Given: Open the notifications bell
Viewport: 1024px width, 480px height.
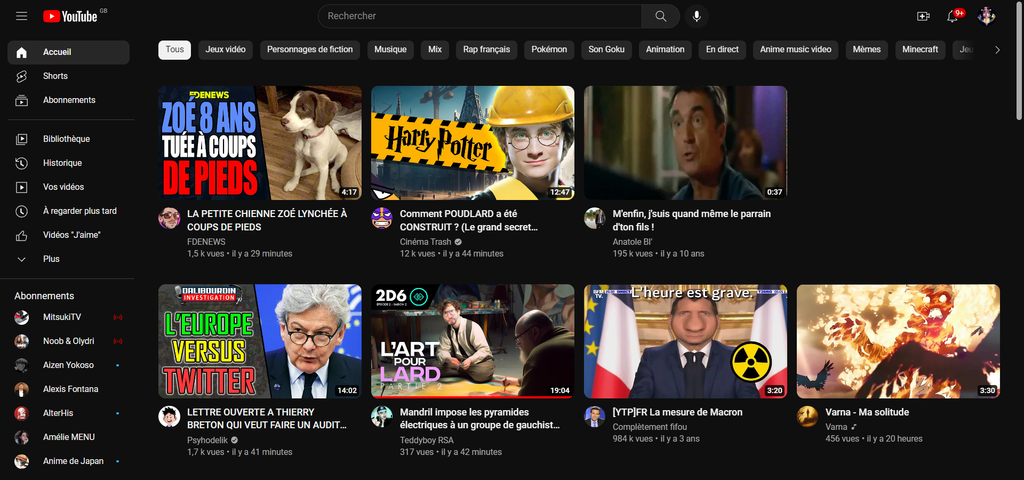Looking at the screenshot, I should coord(953,16).
